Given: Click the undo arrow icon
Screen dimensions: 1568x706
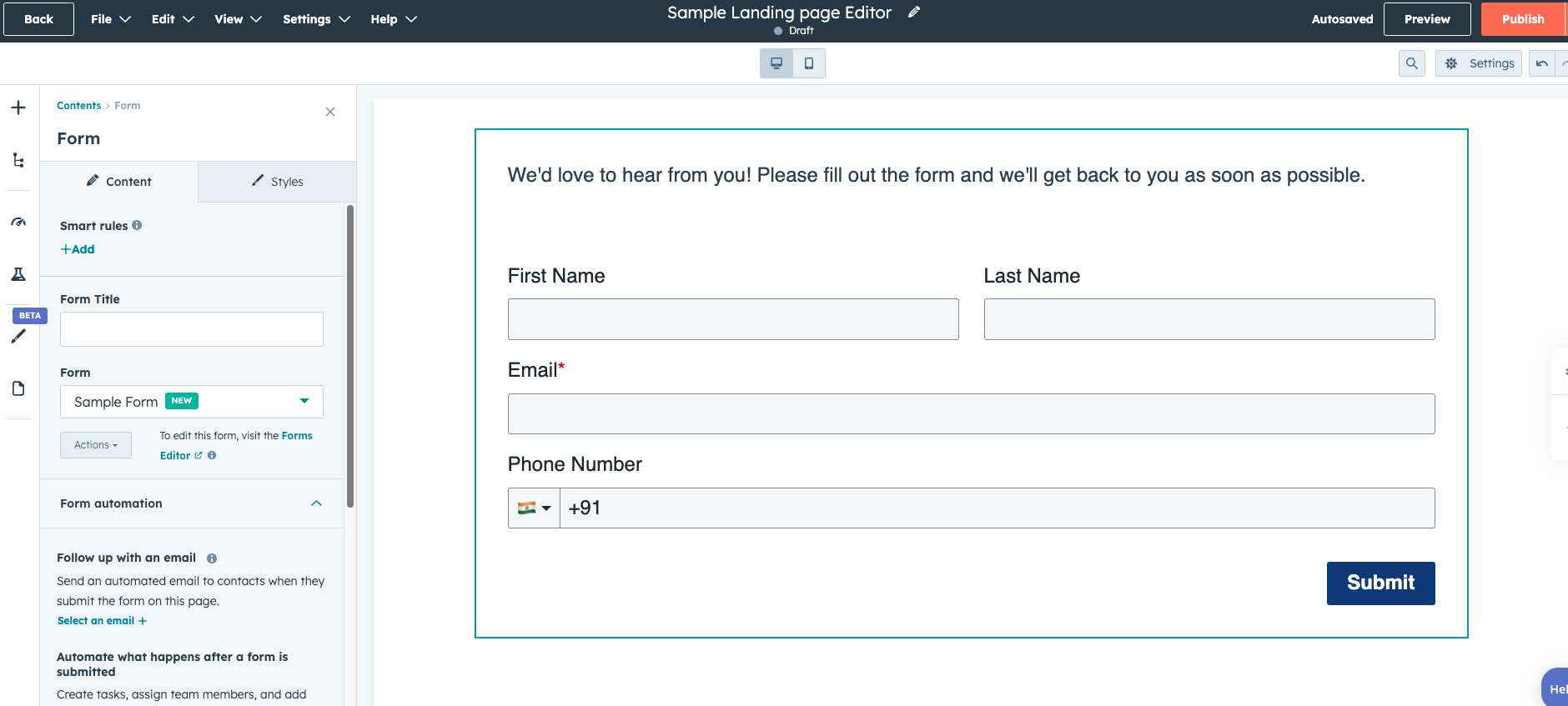Looking at the screenshot, I should point(1542,63).
